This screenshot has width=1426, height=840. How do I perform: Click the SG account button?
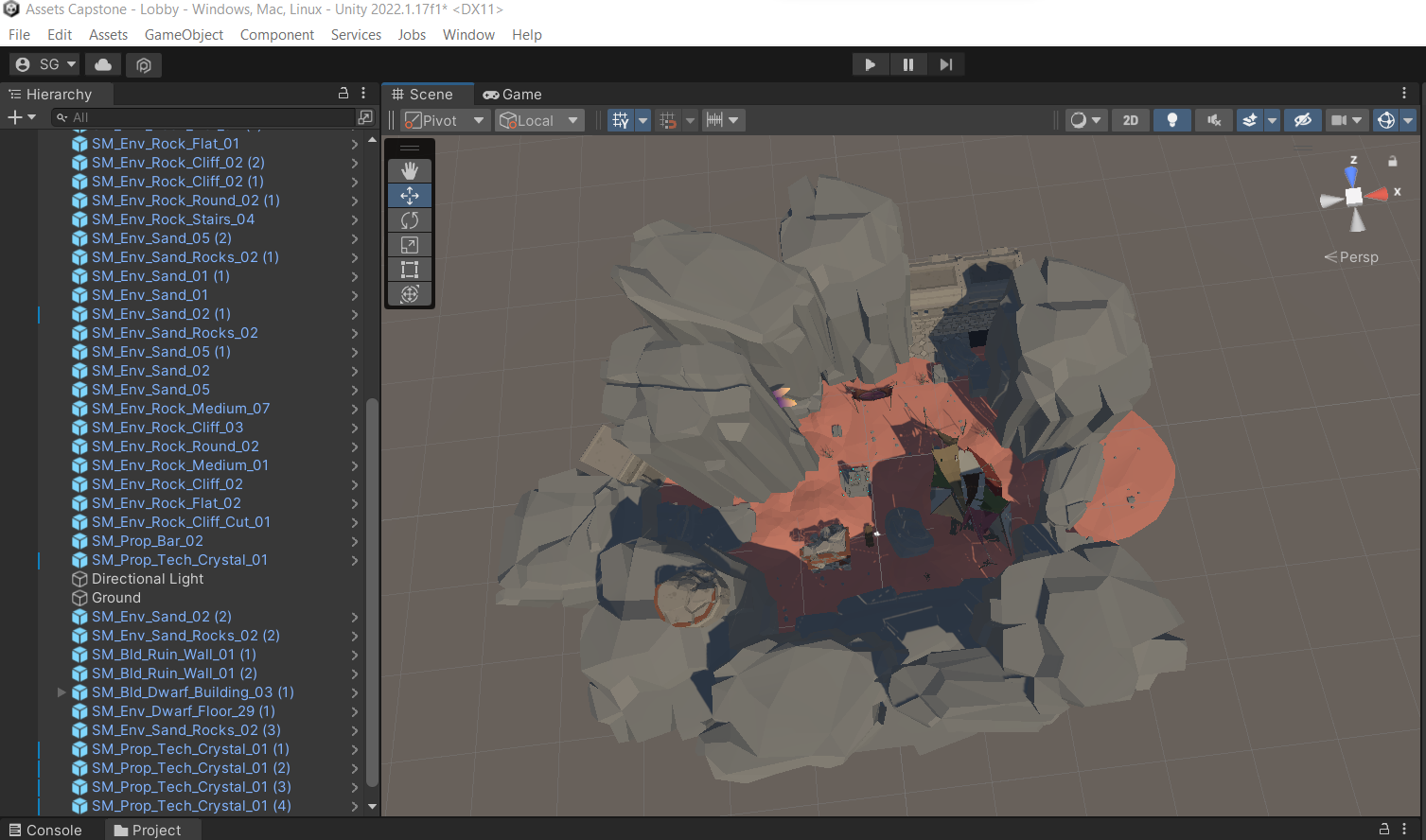(x=44, y=63)
